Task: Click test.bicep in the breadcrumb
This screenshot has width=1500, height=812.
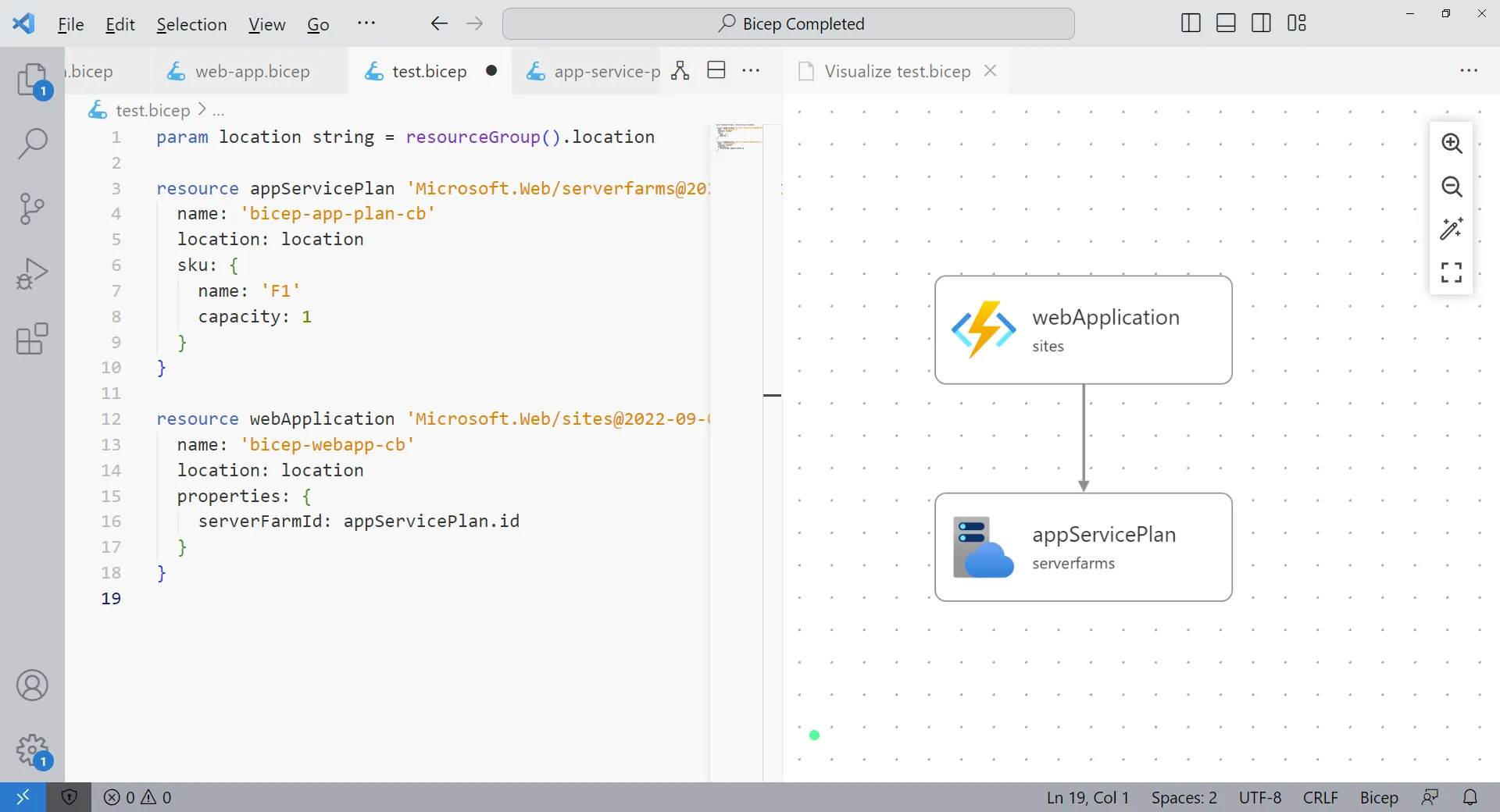Action: pos(152,110)
